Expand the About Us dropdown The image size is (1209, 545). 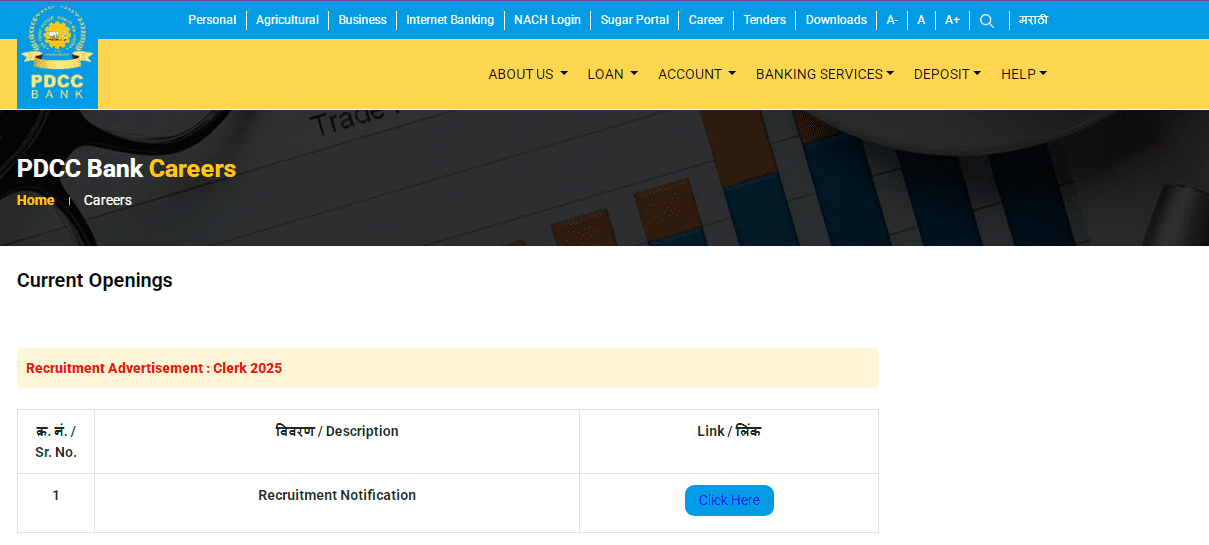click(x=527, y=74)
